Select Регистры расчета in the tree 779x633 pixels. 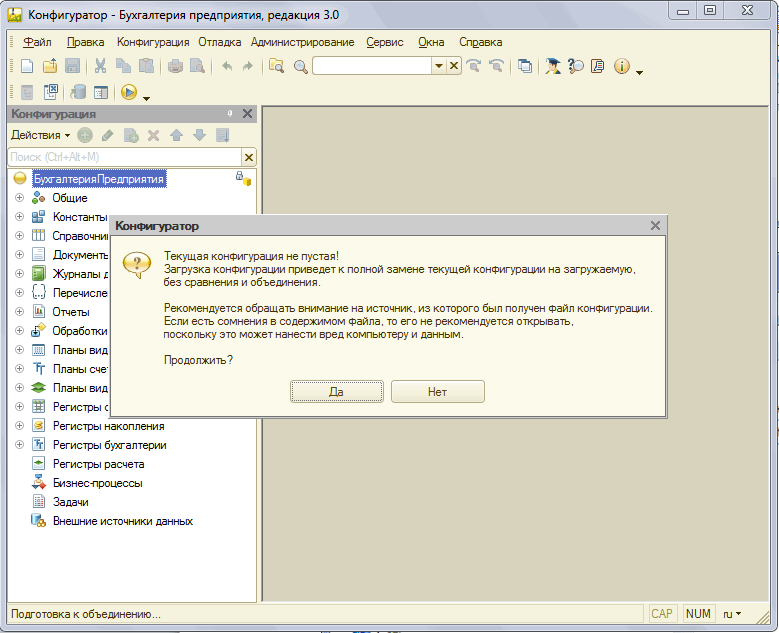pos(98,464)
